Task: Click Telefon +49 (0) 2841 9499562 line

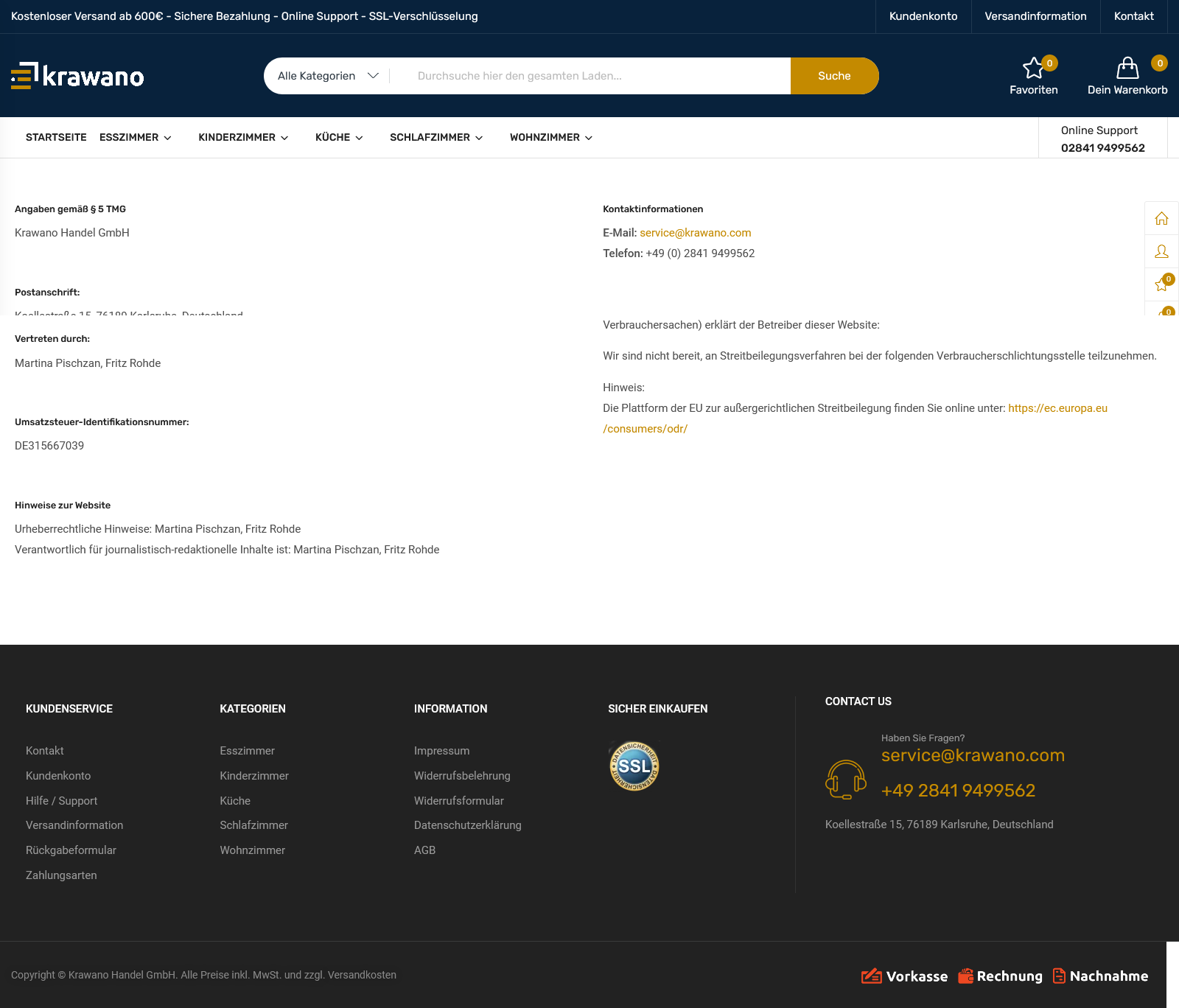Action: point(679,253)
